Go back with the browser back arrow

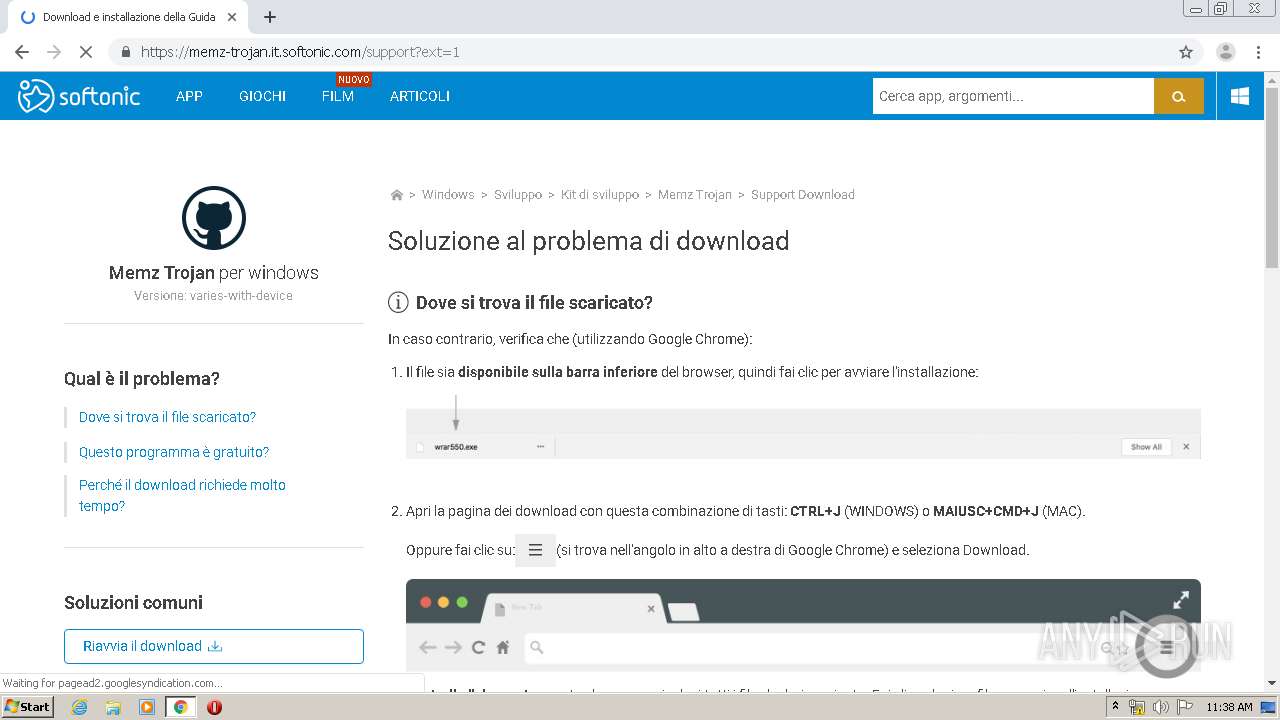(x=22, y=52)
